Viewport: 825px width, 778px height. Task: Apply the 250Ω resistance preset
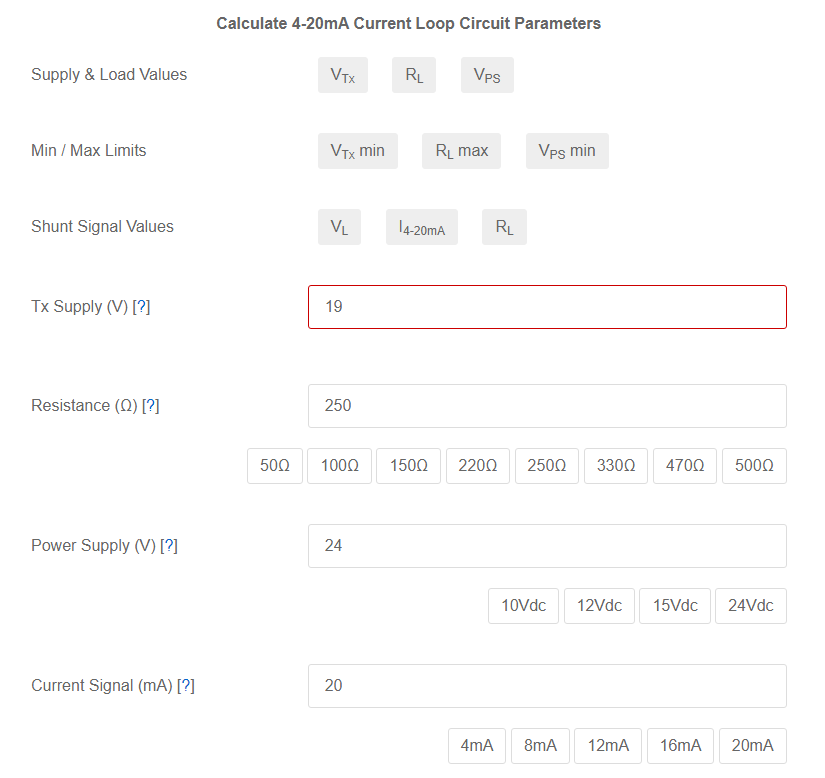[546, 465]
